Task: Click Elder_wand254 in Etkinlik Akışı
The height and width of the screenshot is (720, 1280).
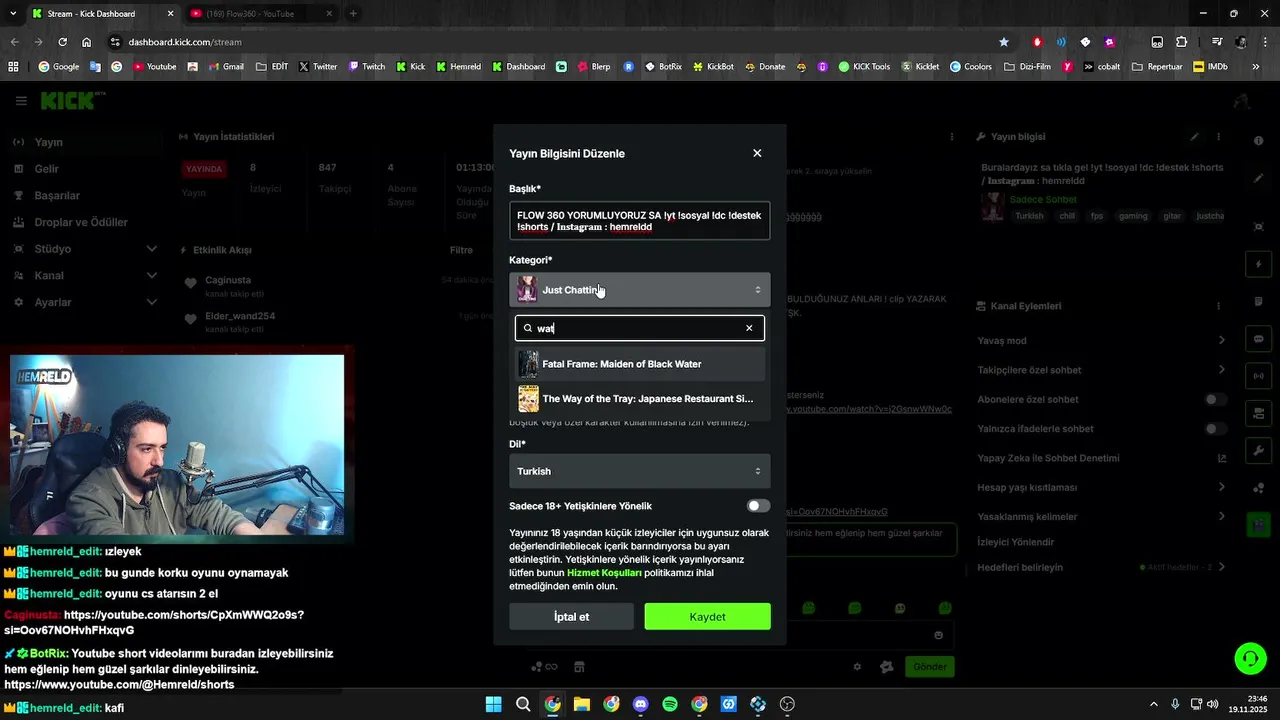Action: [240, 316]
